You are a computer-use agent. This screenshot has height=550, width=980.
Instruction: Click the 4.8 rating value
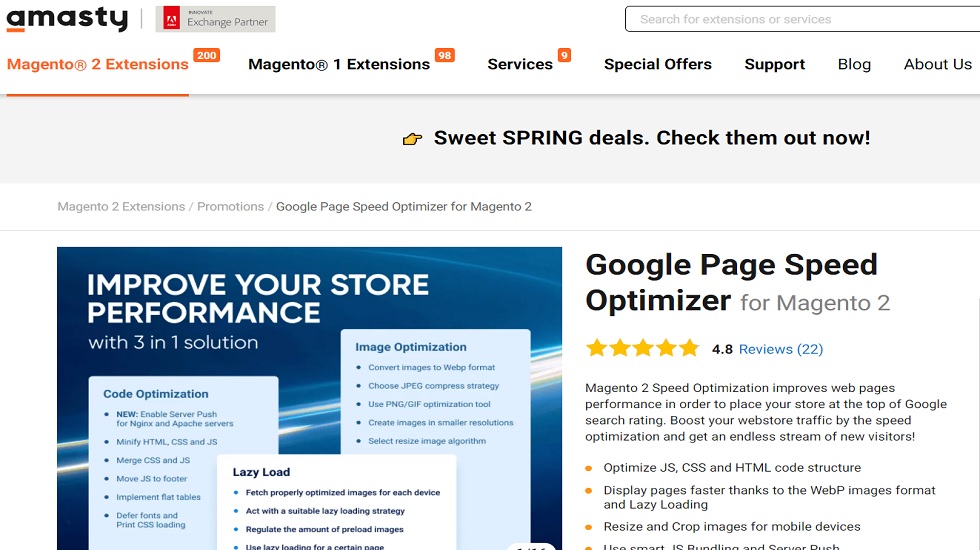722,349
